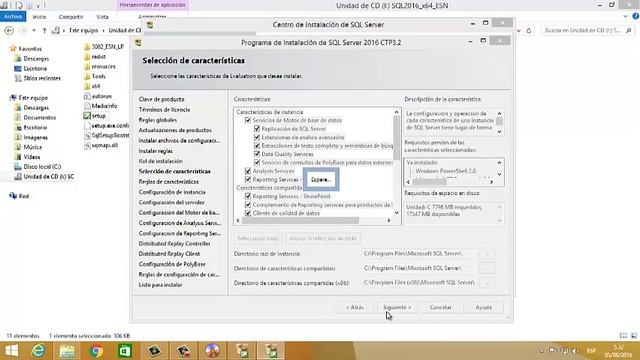Click the Atrás button
Viewport: 640px width, 360px height.
[x=355, y=307]
